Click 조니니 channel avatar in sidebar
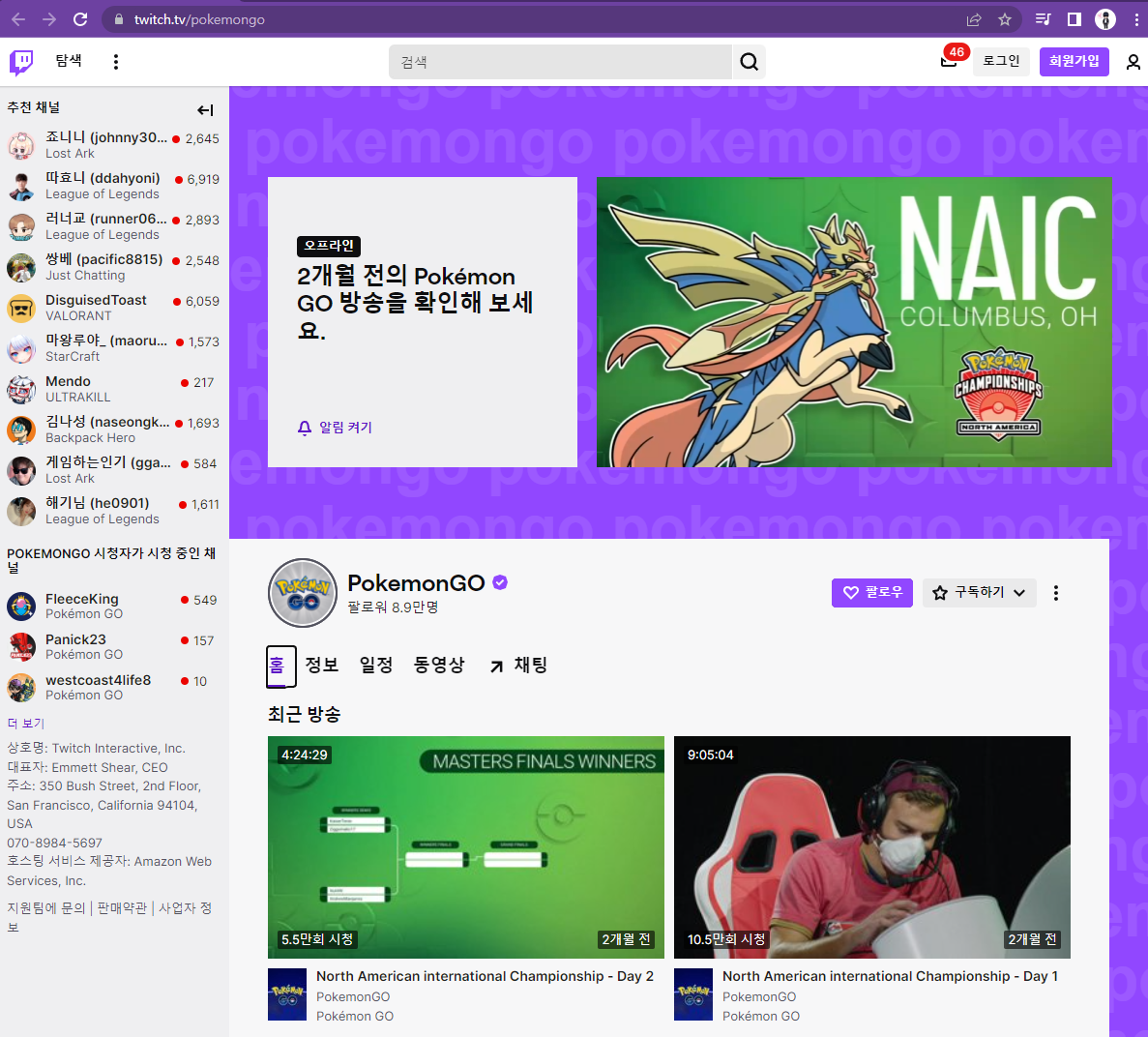 21,146
